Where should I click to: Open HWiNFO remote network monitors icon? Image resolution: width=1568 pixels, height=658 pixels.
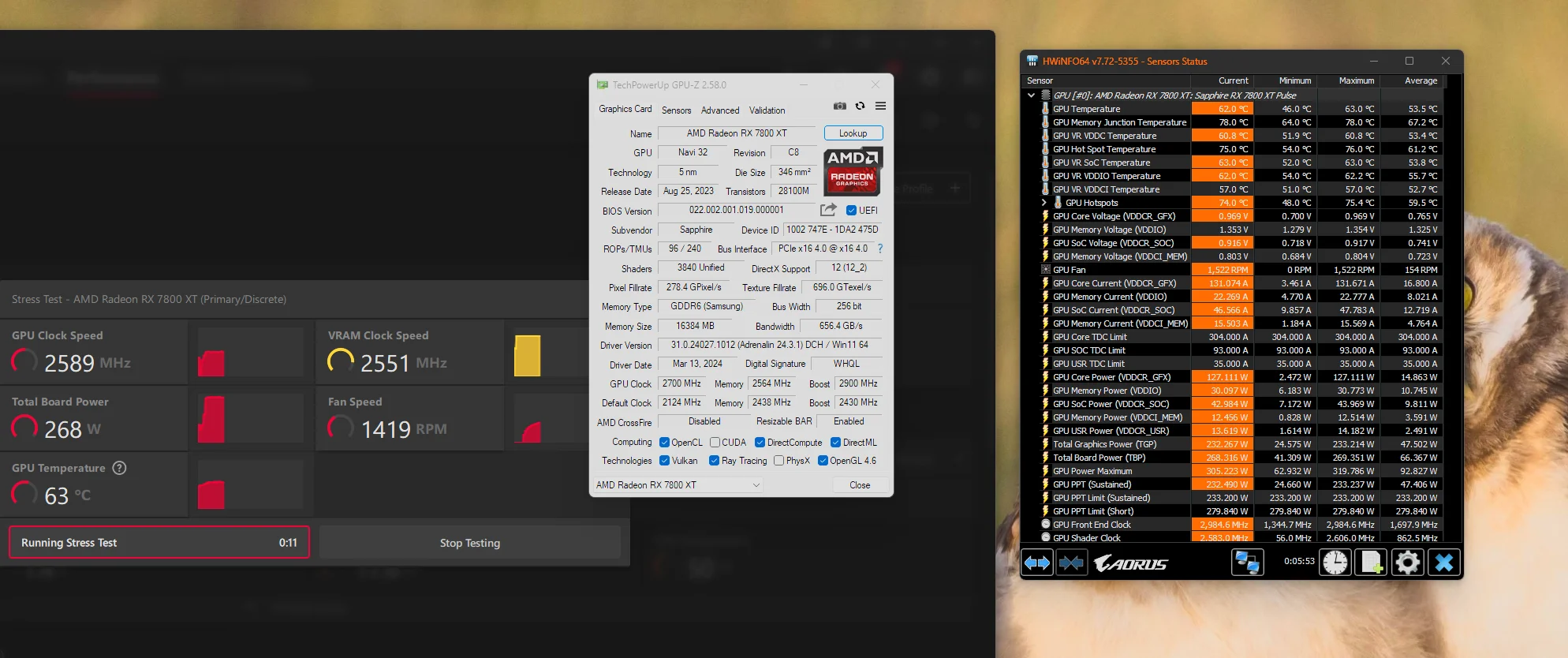1248,563
